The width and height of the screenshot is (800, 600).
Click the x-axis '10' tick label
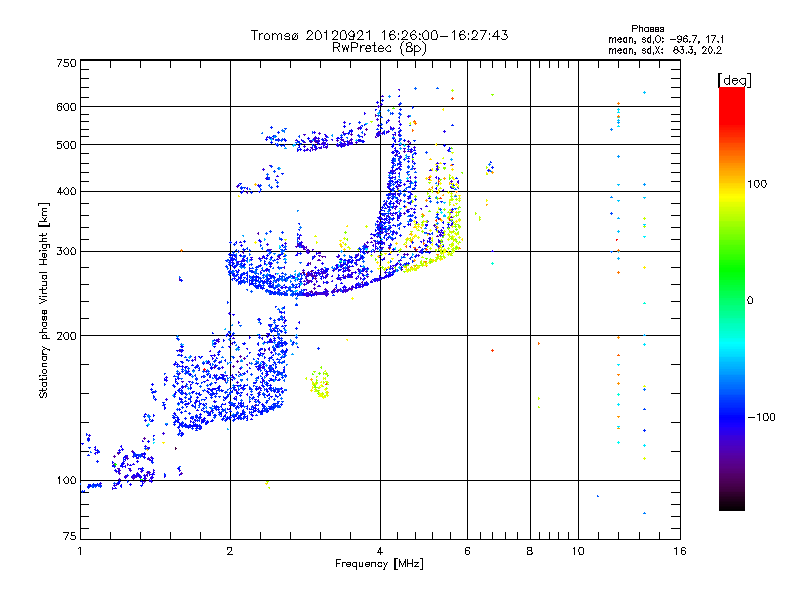click(578, 551)
